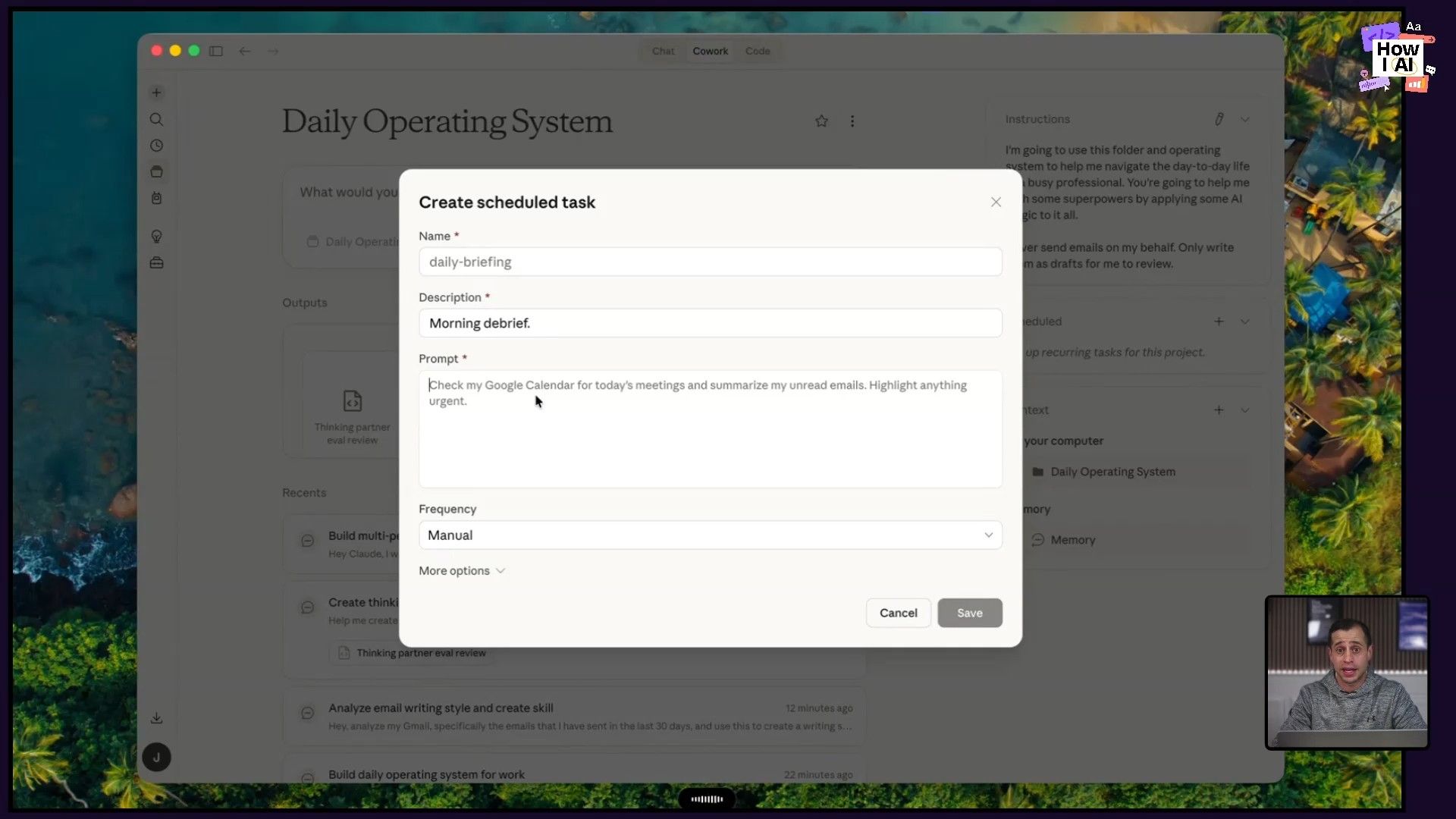Open the project three-dot menu
This screenshot has height=819, width=1456.
(852, 121)
